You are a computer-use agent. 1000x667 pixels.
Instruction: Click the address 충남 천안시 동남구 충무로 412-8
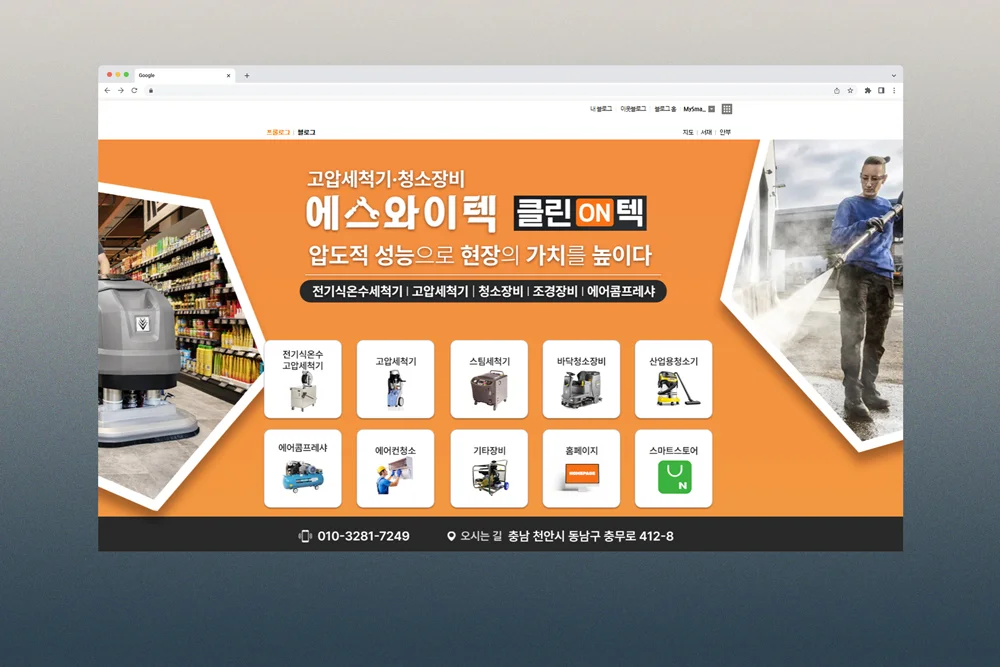[x=591, y=536]
